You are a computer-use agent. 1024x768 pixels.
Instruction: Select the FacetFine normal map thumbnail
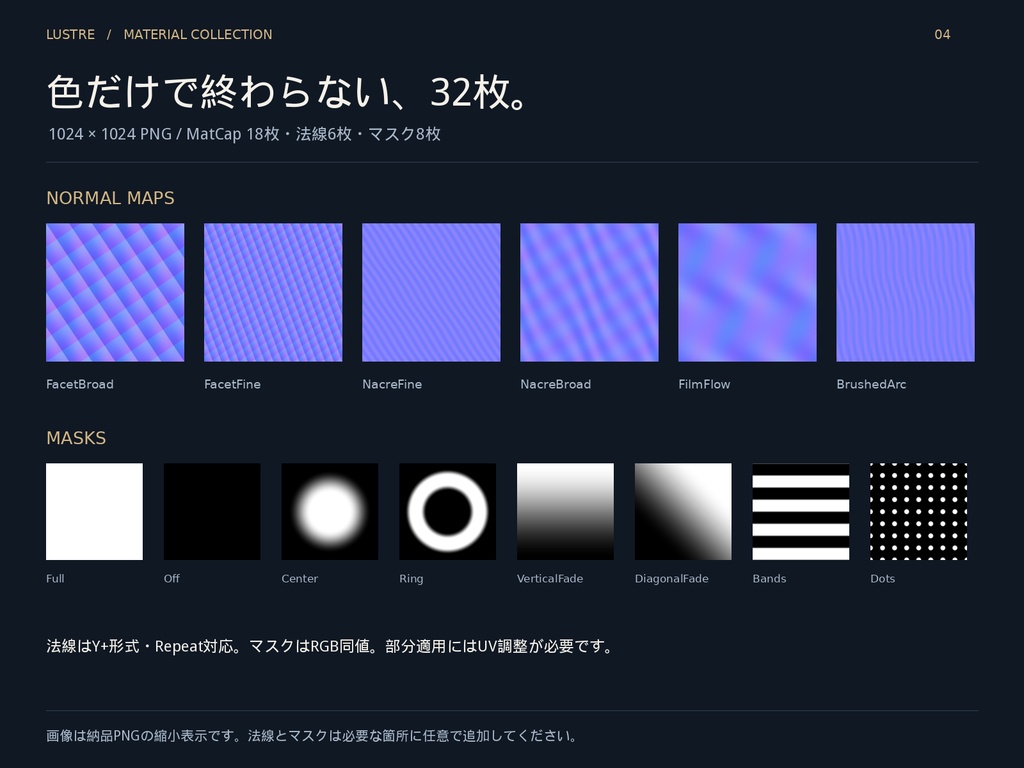[273, 293]
